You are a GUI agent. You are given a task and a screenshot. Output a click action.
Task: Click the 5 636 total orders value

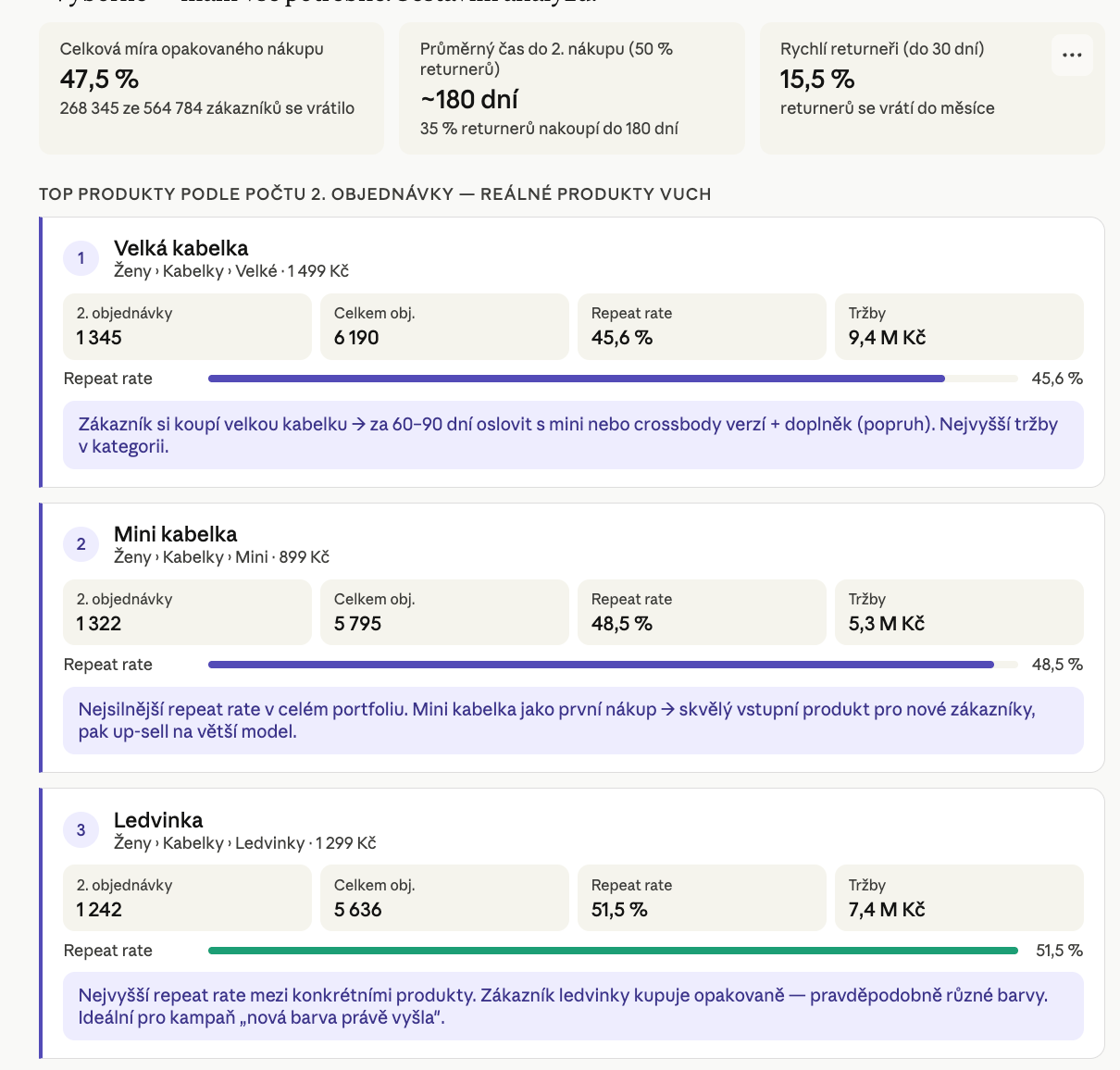point(358,910)
